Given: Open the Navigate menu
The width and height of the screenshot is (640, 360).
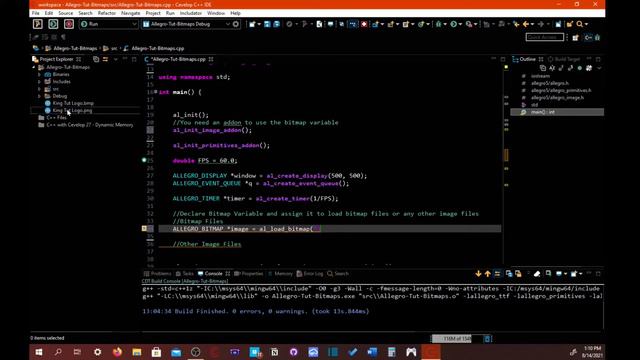Looking at the screenshot, I should (x=131, y=13).
